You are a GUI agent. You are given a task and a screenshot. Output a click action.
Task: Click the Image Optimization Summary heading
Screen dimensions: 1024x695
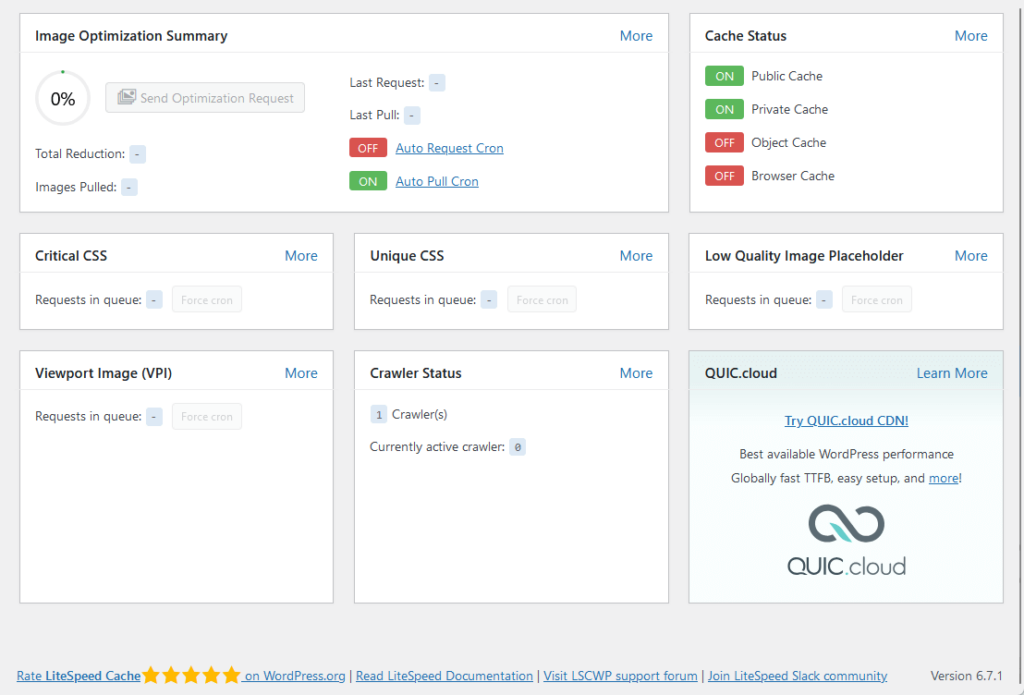131,36
